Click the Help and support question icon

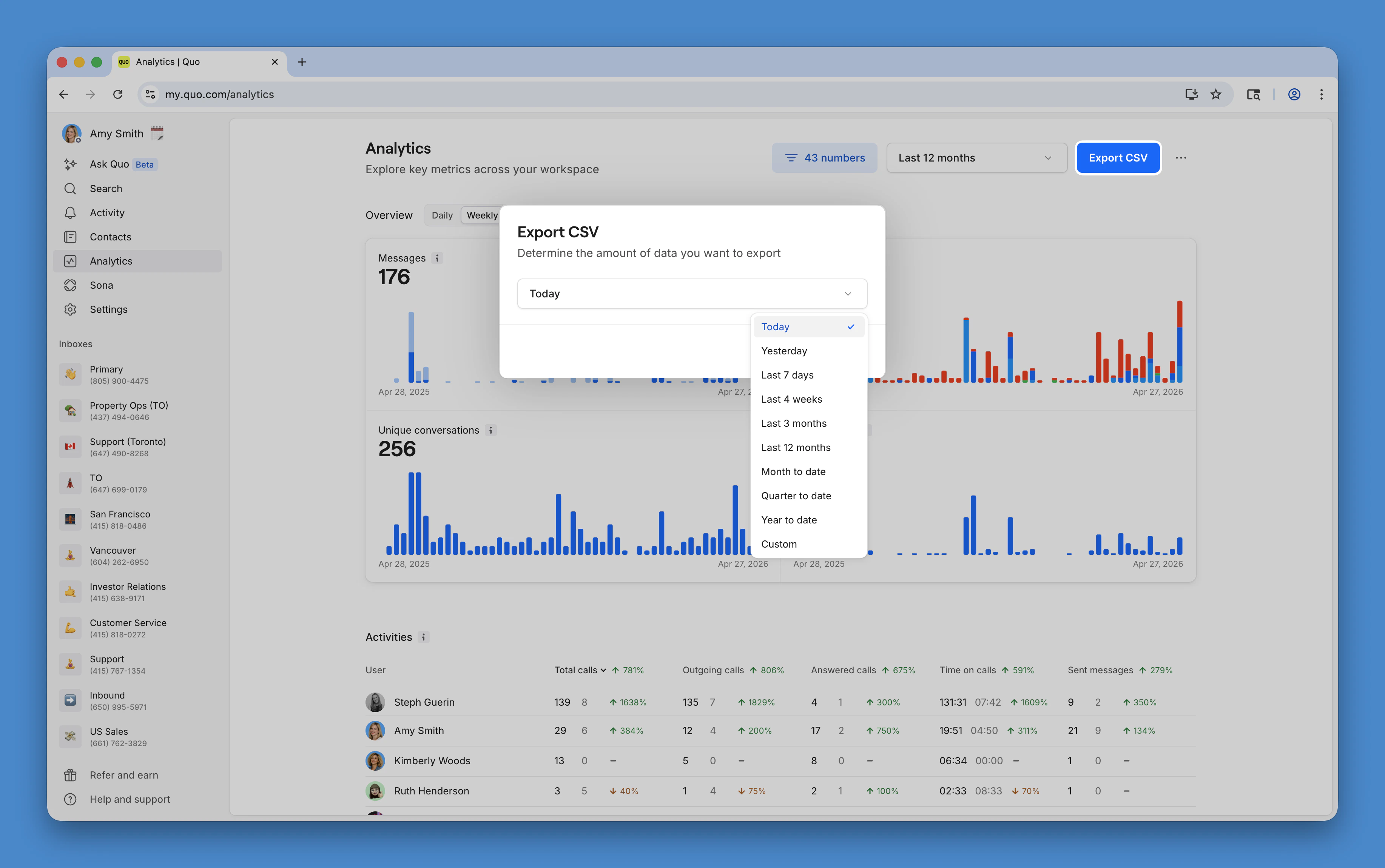(x=70, y=799)
